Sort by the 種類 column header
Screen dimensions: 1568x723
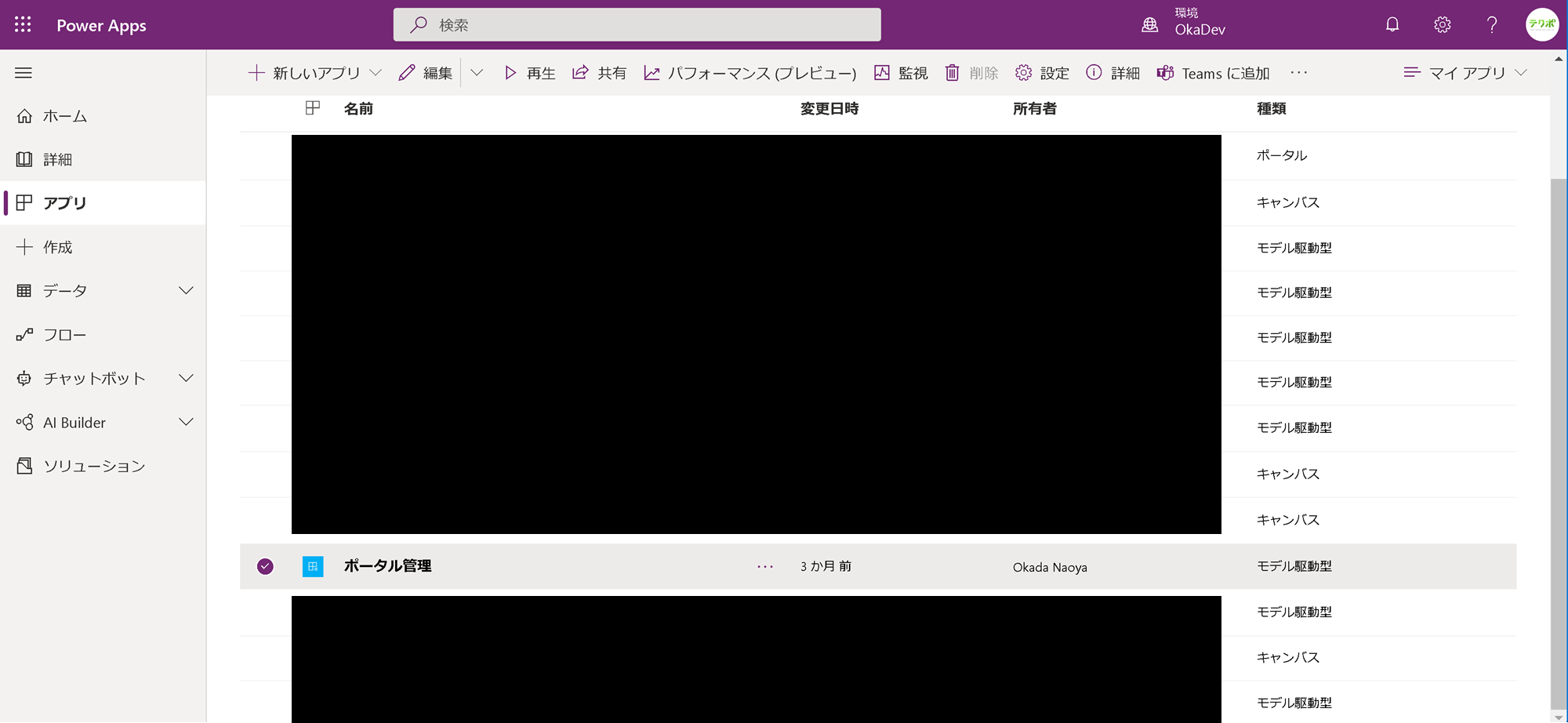coord(1271,108)
